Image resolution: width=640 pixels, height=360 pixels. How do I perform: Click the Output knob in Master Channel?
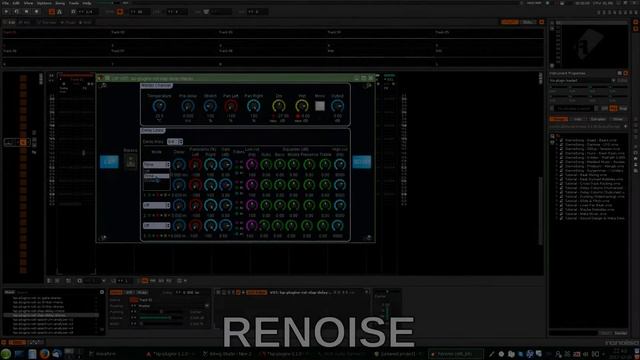coord(338,106)
